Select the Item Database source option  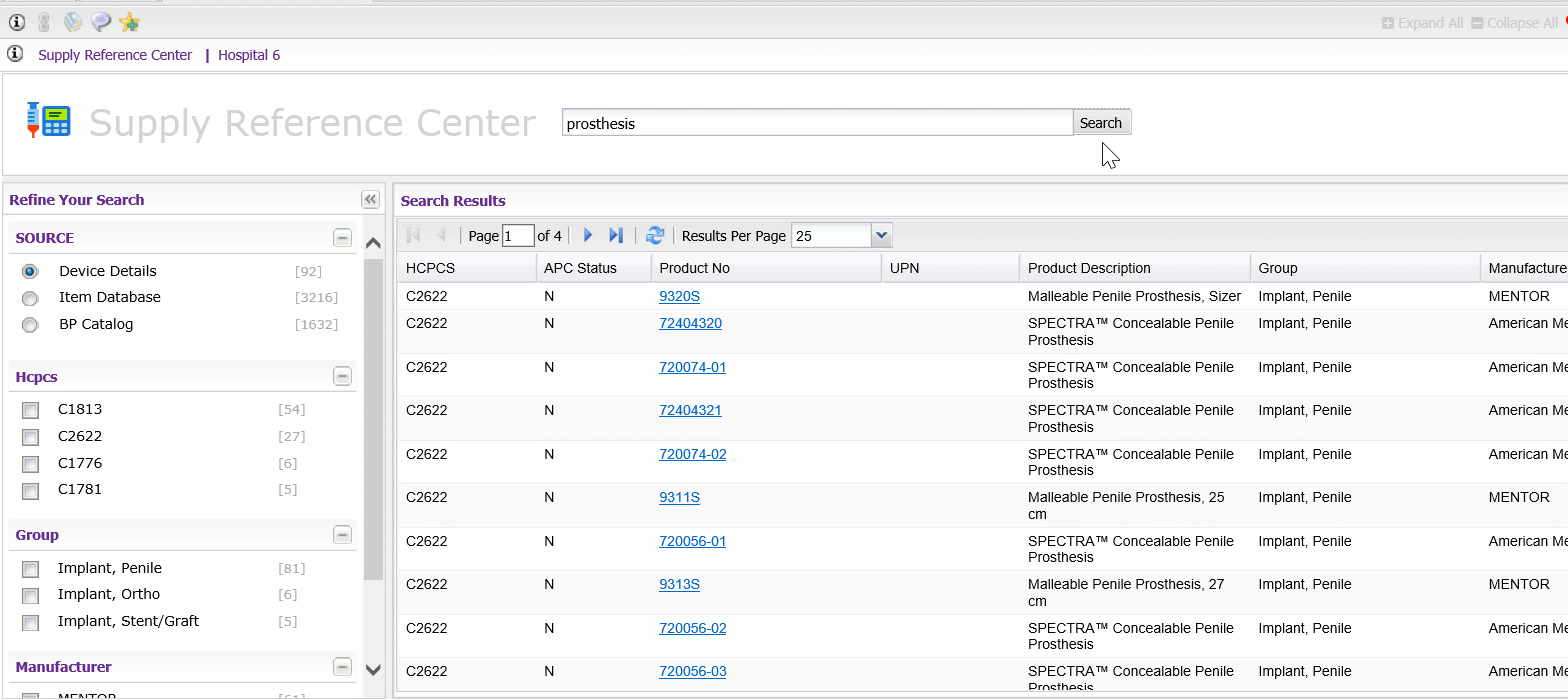coord(30,298)
